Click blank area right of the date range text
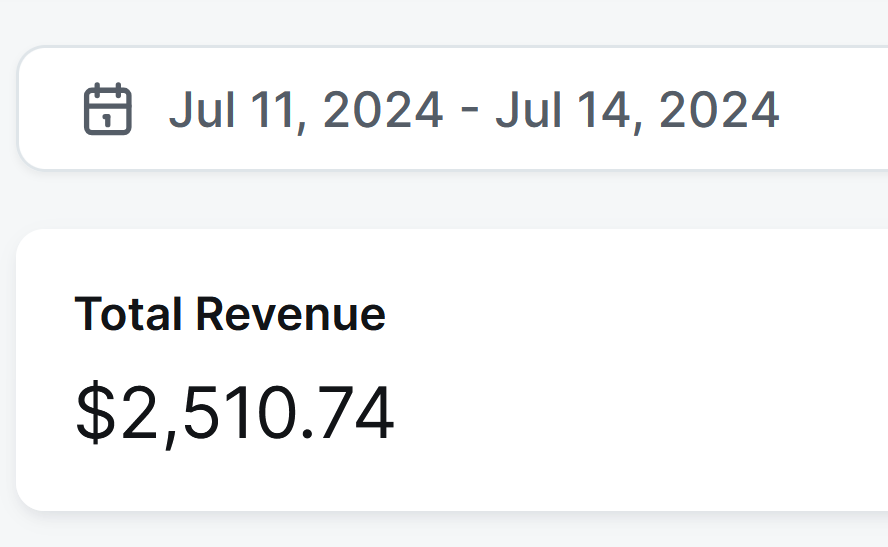The image size is (888, 547). (x=832, y=109)
